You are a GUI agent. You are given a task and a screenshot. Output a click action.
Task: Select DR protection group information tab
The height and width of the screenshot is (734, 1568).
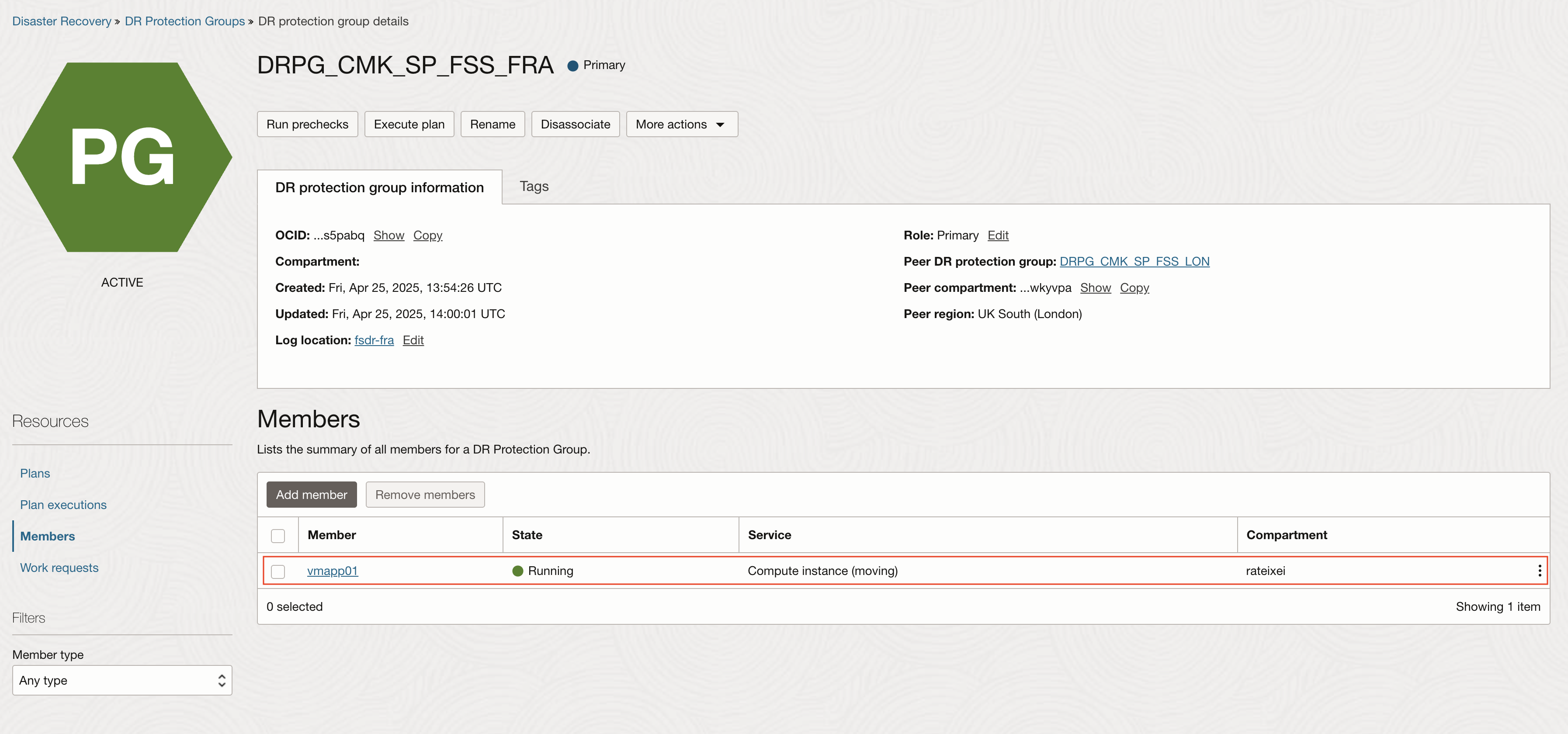point(378,187)
